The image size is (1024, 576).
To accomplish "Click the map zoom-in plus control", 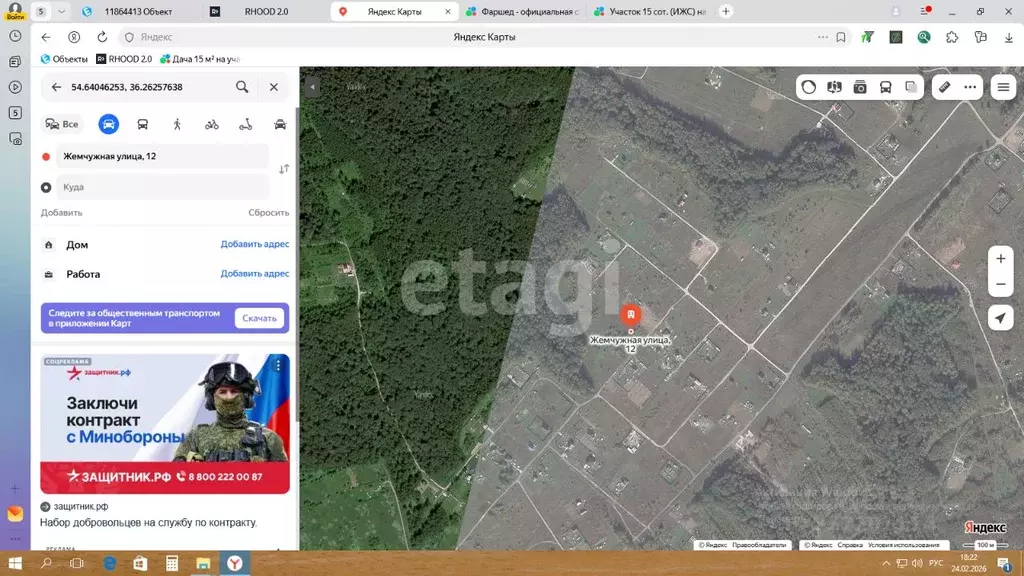I will point(1001,257).
